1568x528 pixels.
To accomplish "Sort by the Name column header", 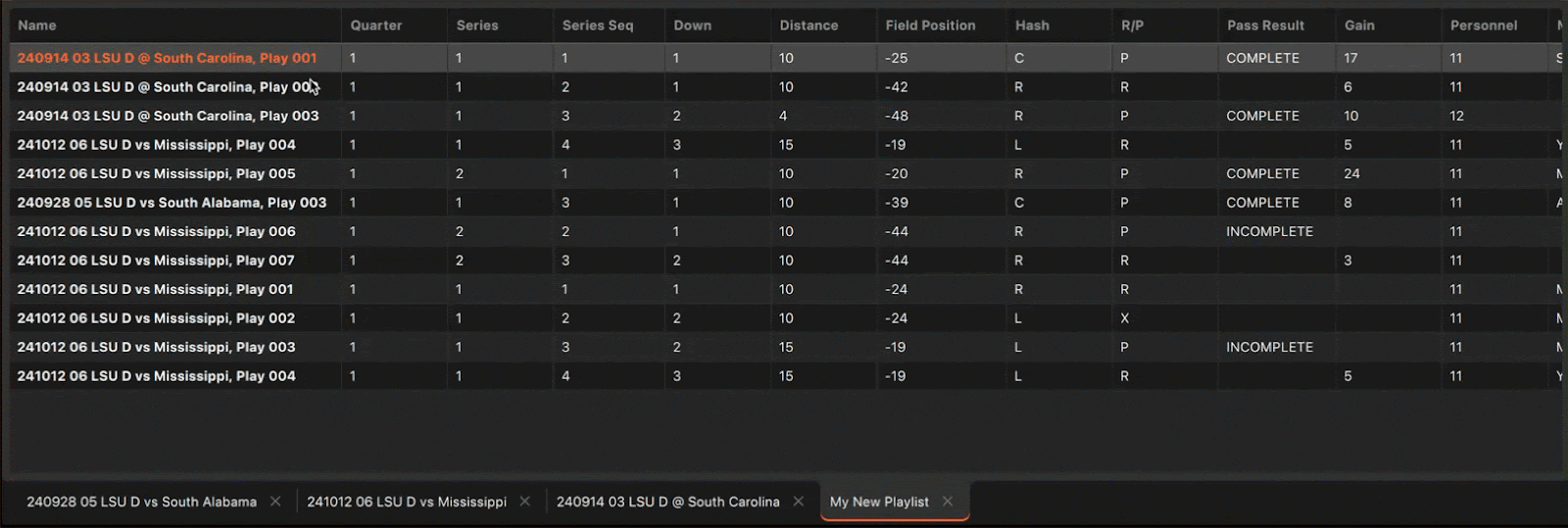I will [x=37, y=25].
